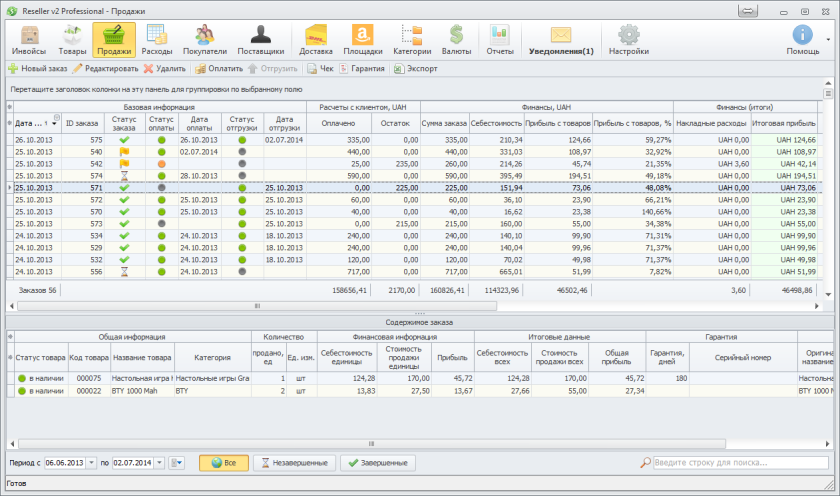
Task: Click Новый заказ button
Action: [38, 69]
